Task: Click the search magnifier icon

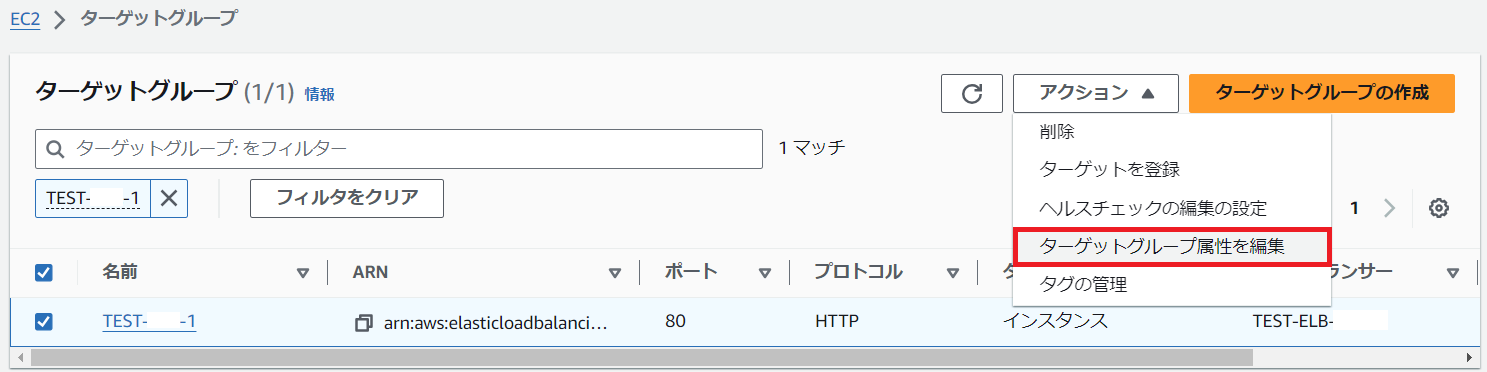Action: click(x=55, y=149)
